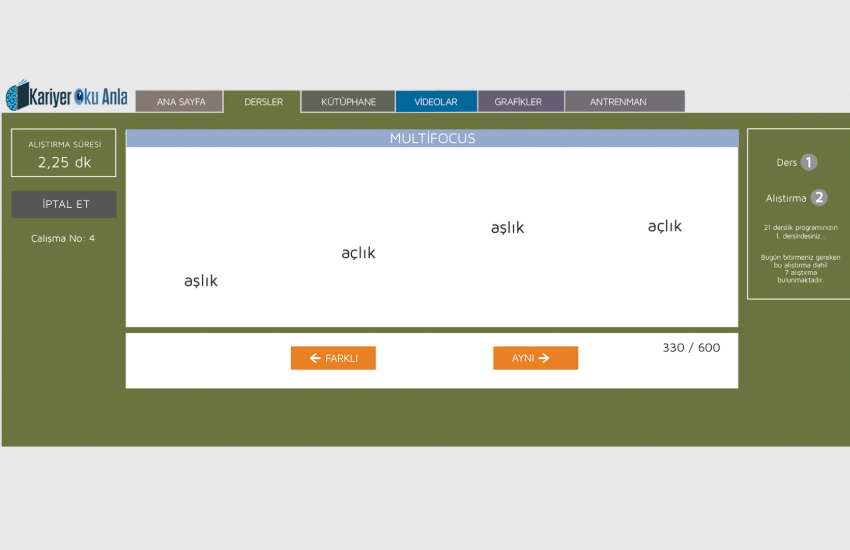Click the Alıştırma number 2 badge
This screenshot has width=850, height=550.
819,197
